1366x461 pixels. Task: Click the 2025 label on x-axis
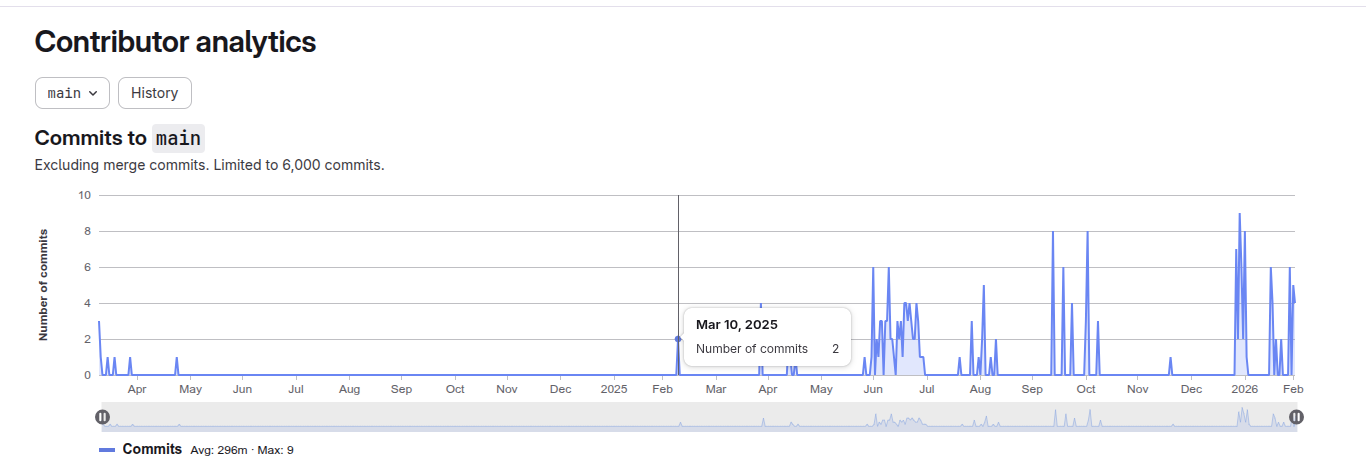(x=614, y=389)
